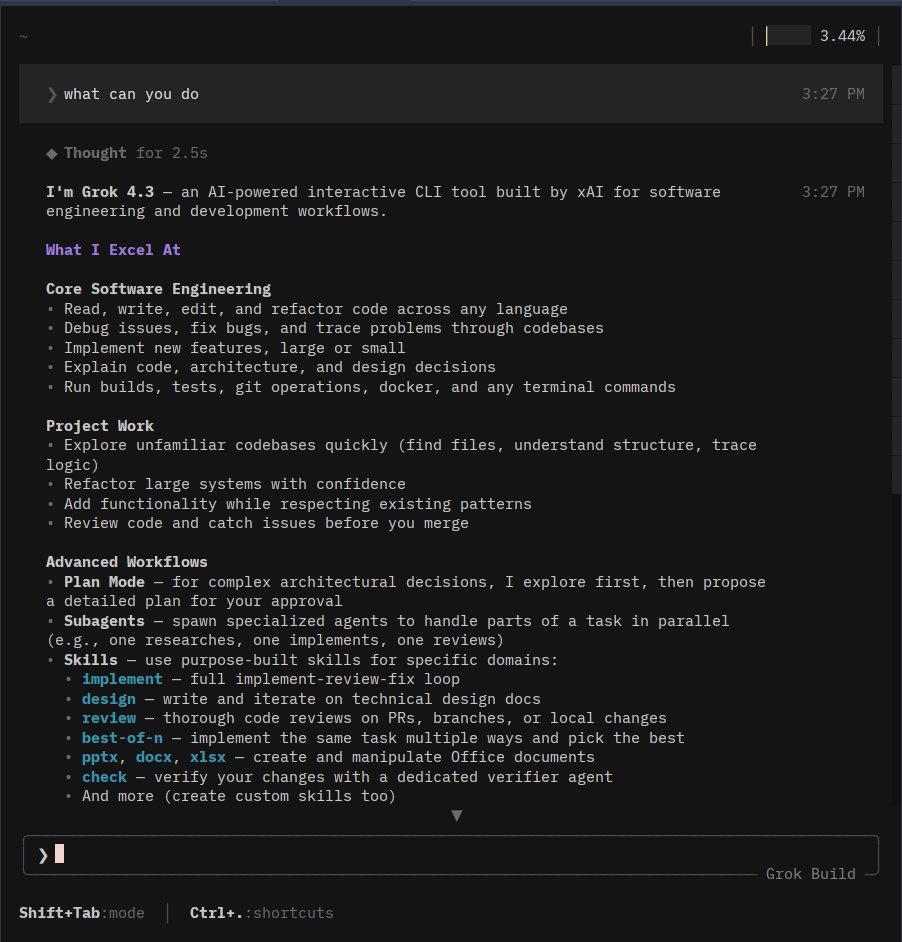Click 'And more (create custom skills too)' line

click(239, 796)
